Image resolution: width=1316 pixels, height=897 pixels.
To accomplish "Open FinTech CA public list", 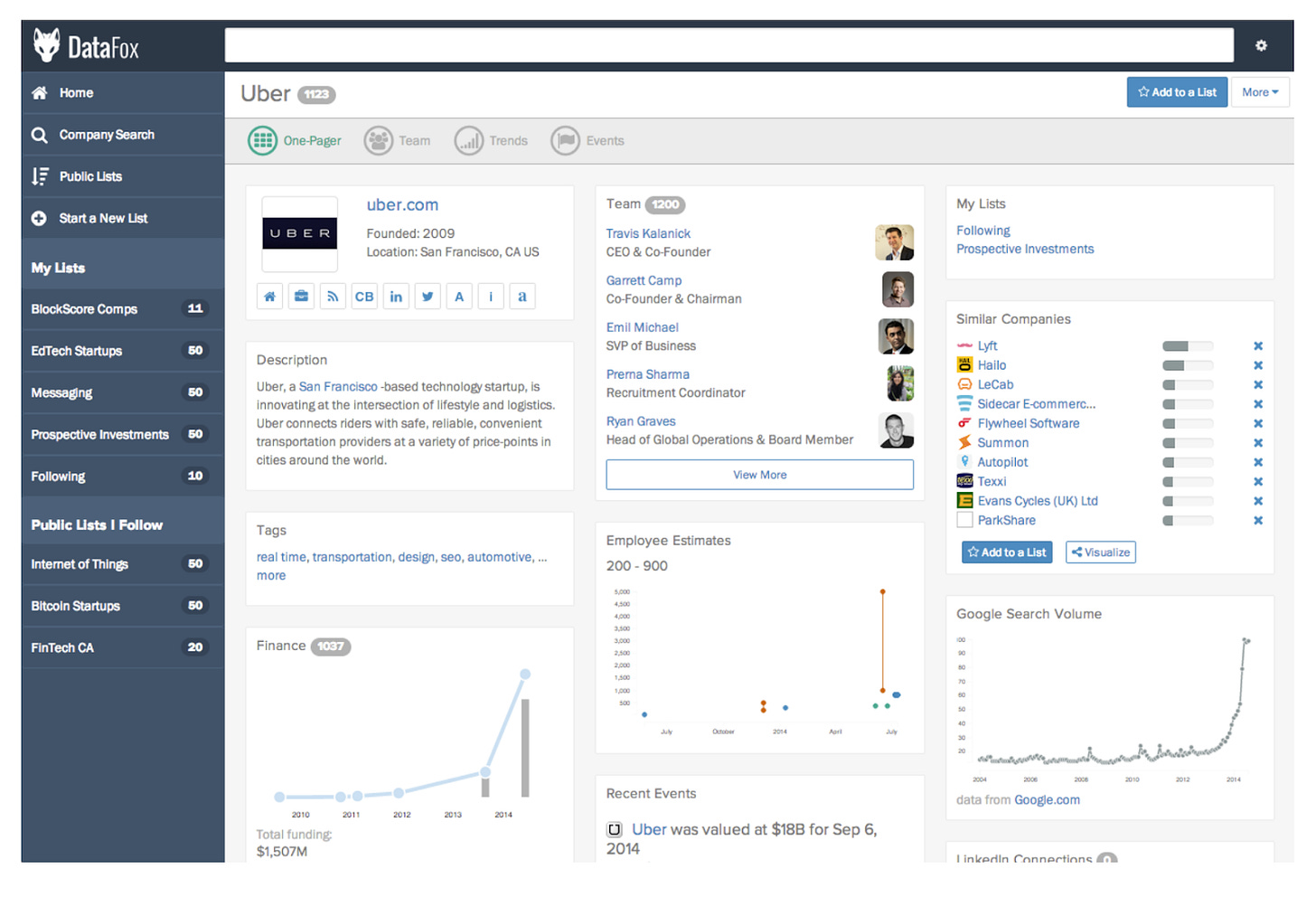I will [123, 647].
